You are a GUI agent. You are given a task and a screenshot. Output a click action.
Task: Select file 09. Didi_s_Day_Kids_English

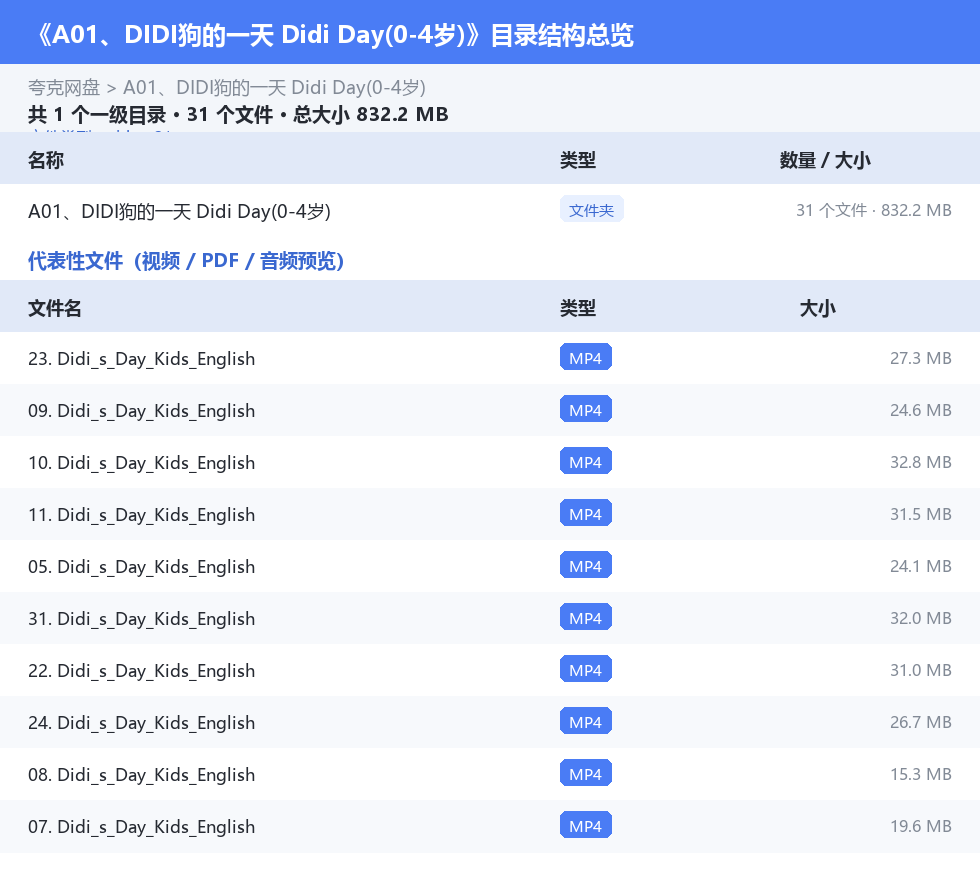click(141, 411)
